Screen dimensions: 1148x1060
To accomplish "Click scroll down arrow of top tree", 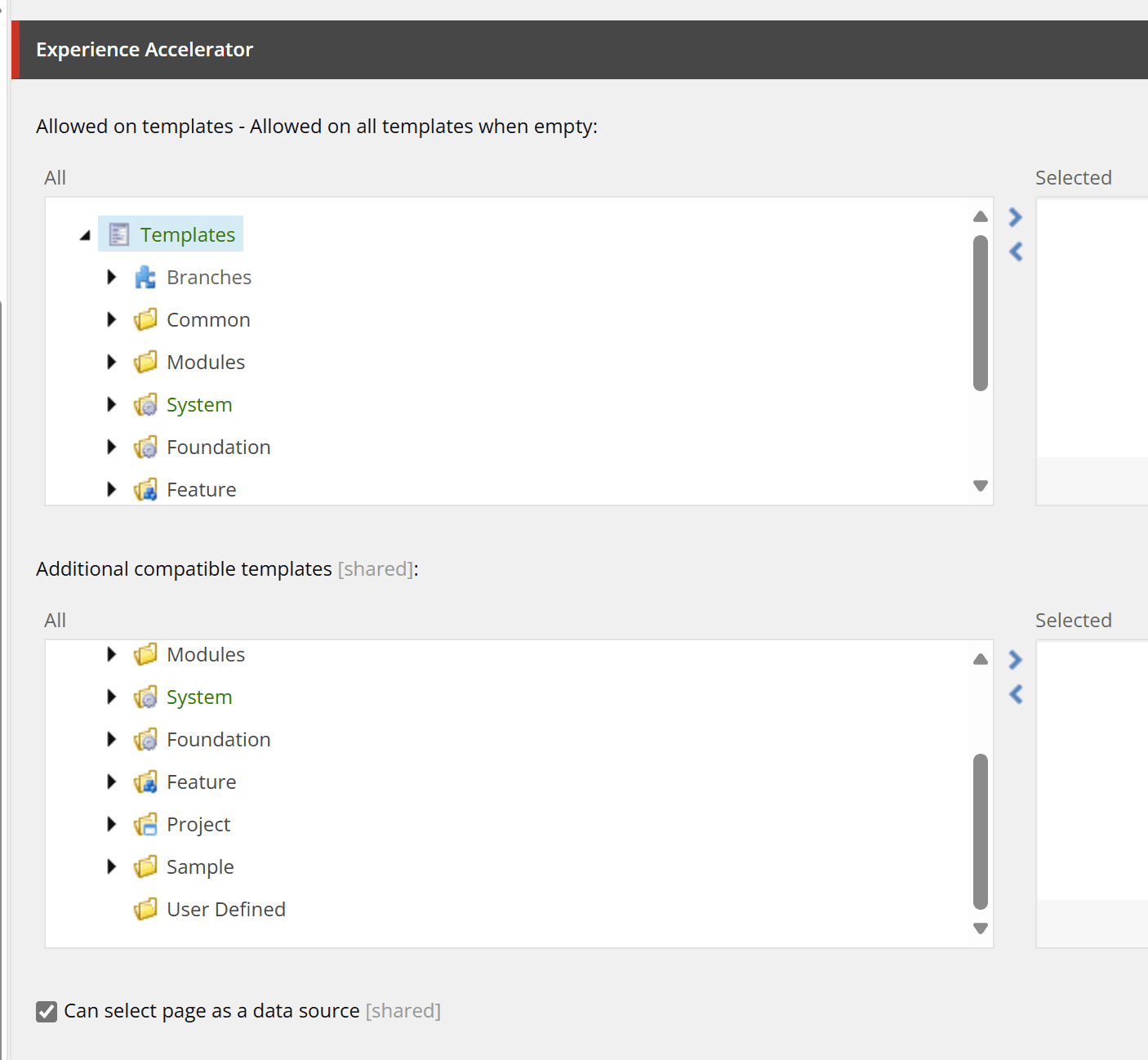I will 981,486.
